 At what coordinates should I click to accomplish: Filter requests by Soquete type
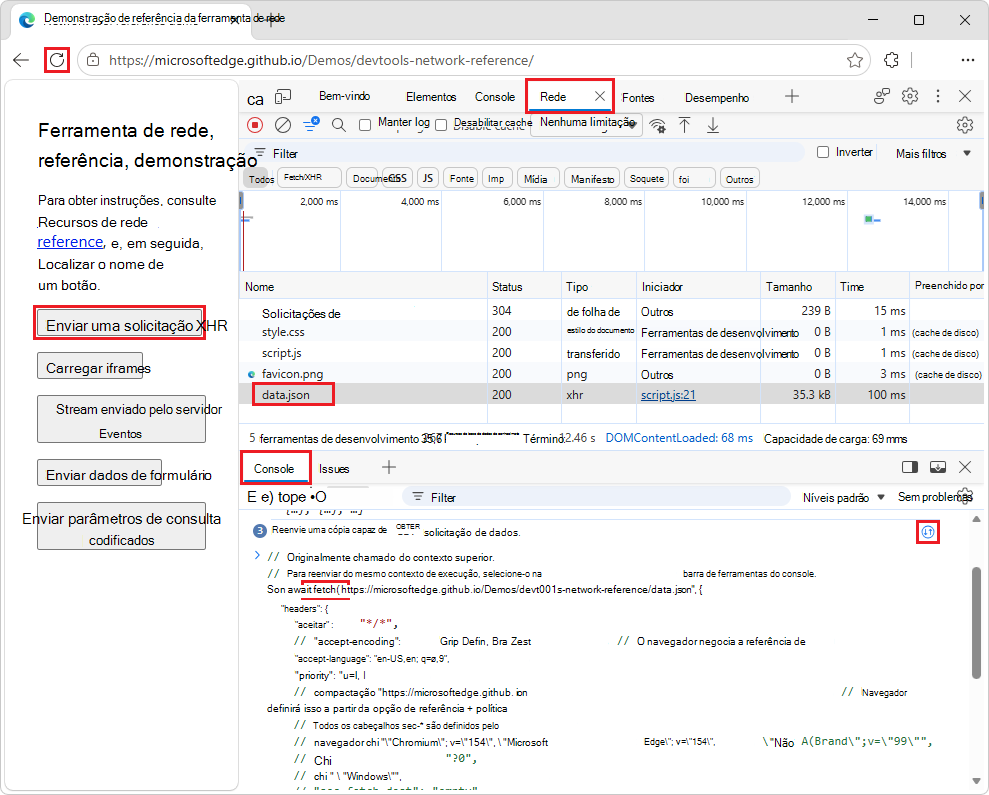pos(647,179)
